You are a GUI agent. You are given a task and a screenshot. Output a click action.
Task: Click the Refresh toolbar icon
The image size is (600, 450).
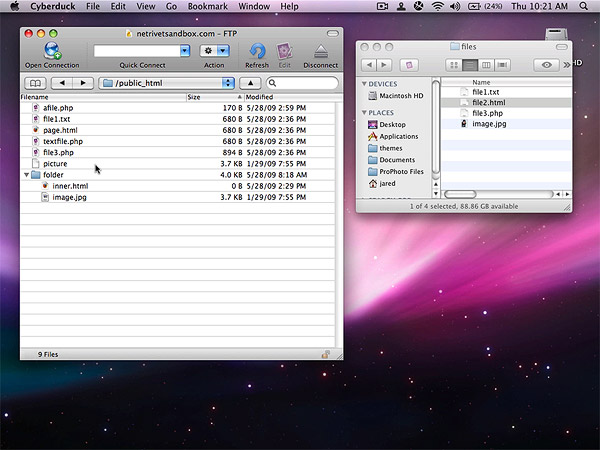tap(257, 51)
